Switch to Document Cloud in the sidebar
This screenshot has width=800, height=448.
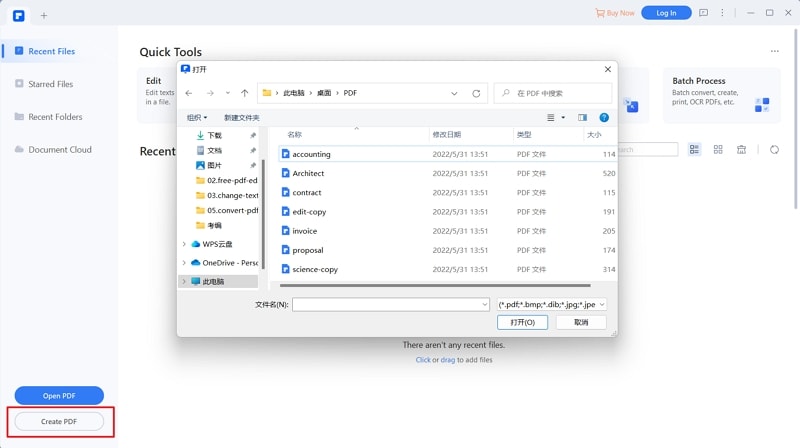pyautogui.click(x=59, y=150)
